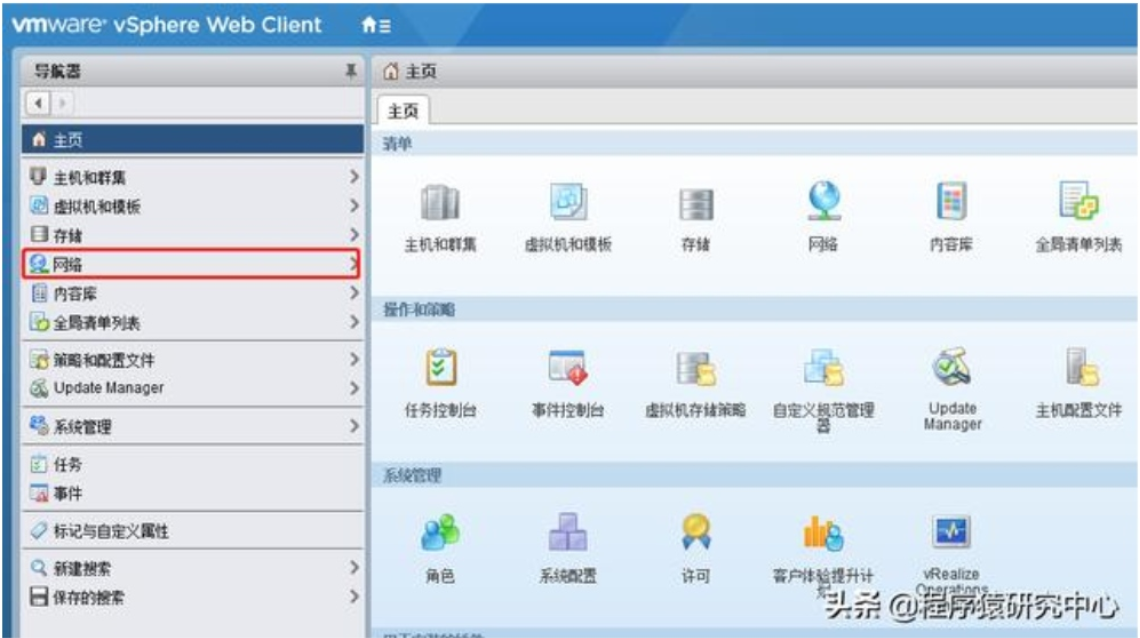This screenshot has height=638, width=1140.
Task: Open the Networking (网络) globe icon in inventory
Action: tap(824, 201)
